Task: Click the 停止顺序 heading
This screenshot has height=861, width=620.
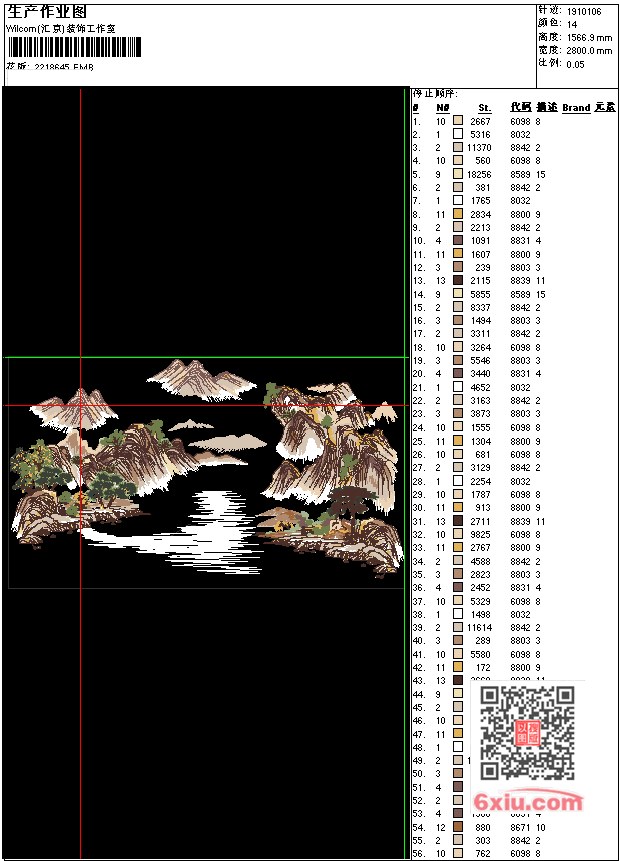Action: 434,93
